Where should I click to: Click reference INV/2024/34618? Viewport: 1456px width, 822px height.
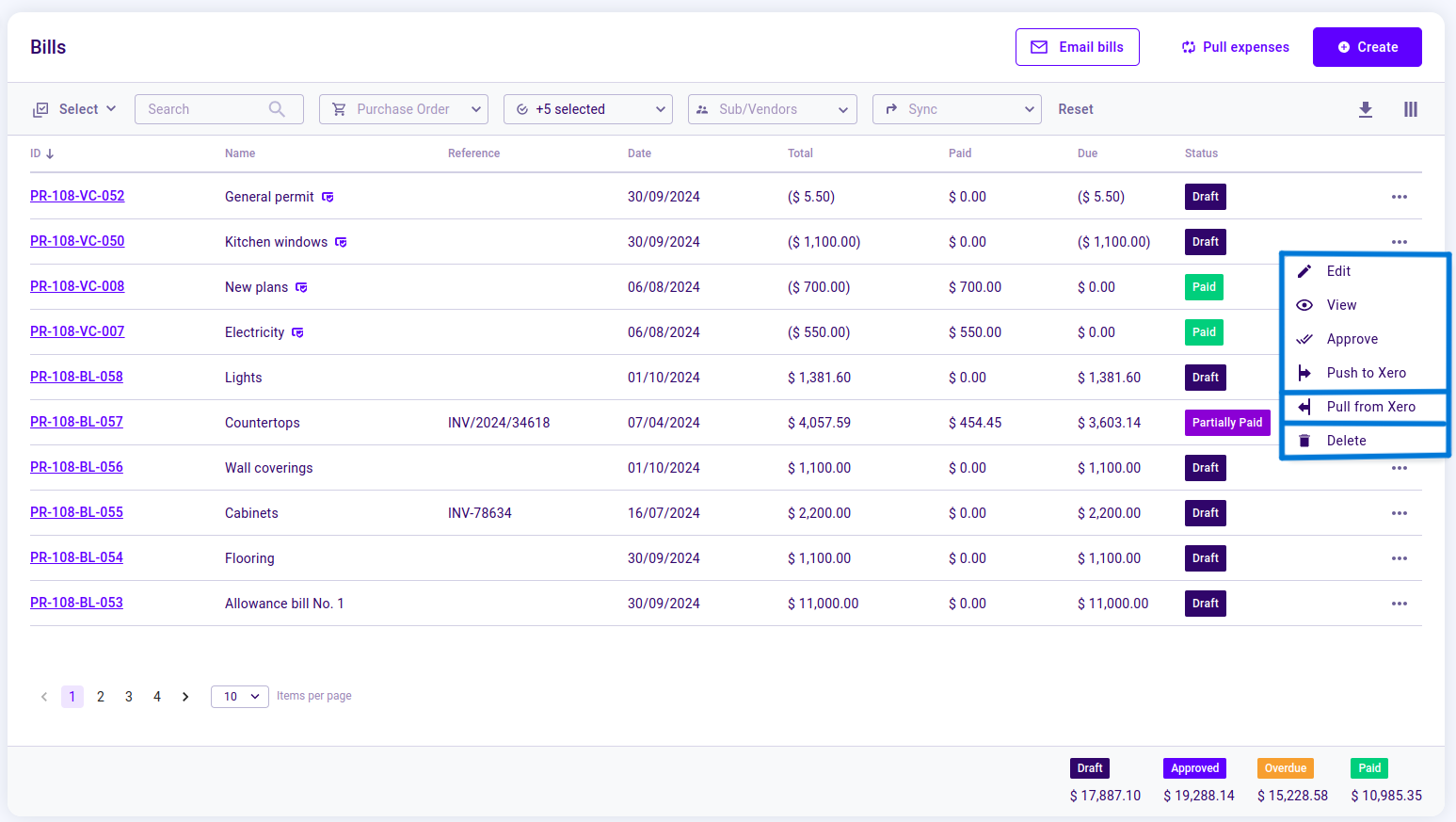click(x=499, y=423)
